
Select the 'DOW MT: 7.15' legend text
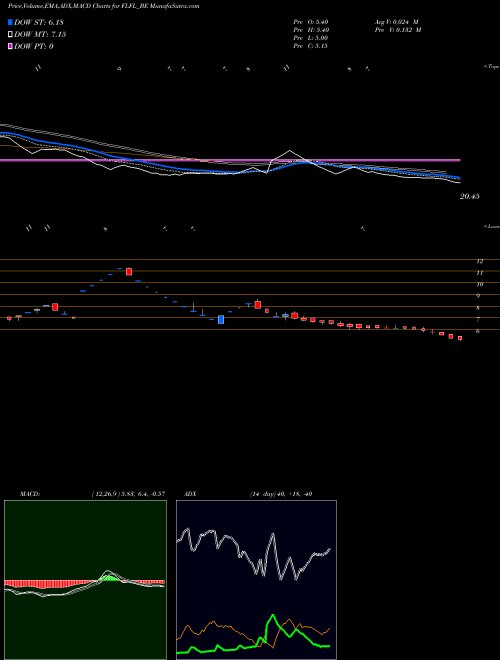click(40, 35)
